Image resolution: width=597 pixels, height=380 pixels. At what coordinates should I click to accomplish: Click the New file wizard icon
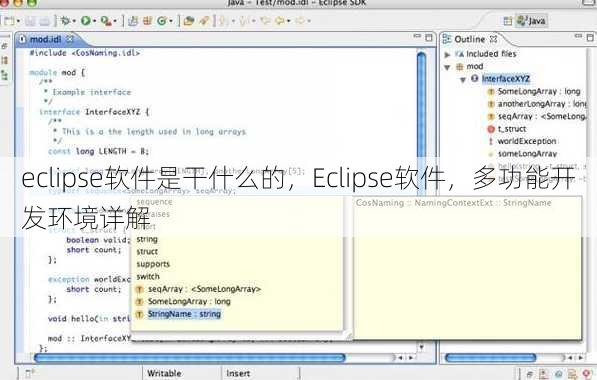click(x=8, y=21)
